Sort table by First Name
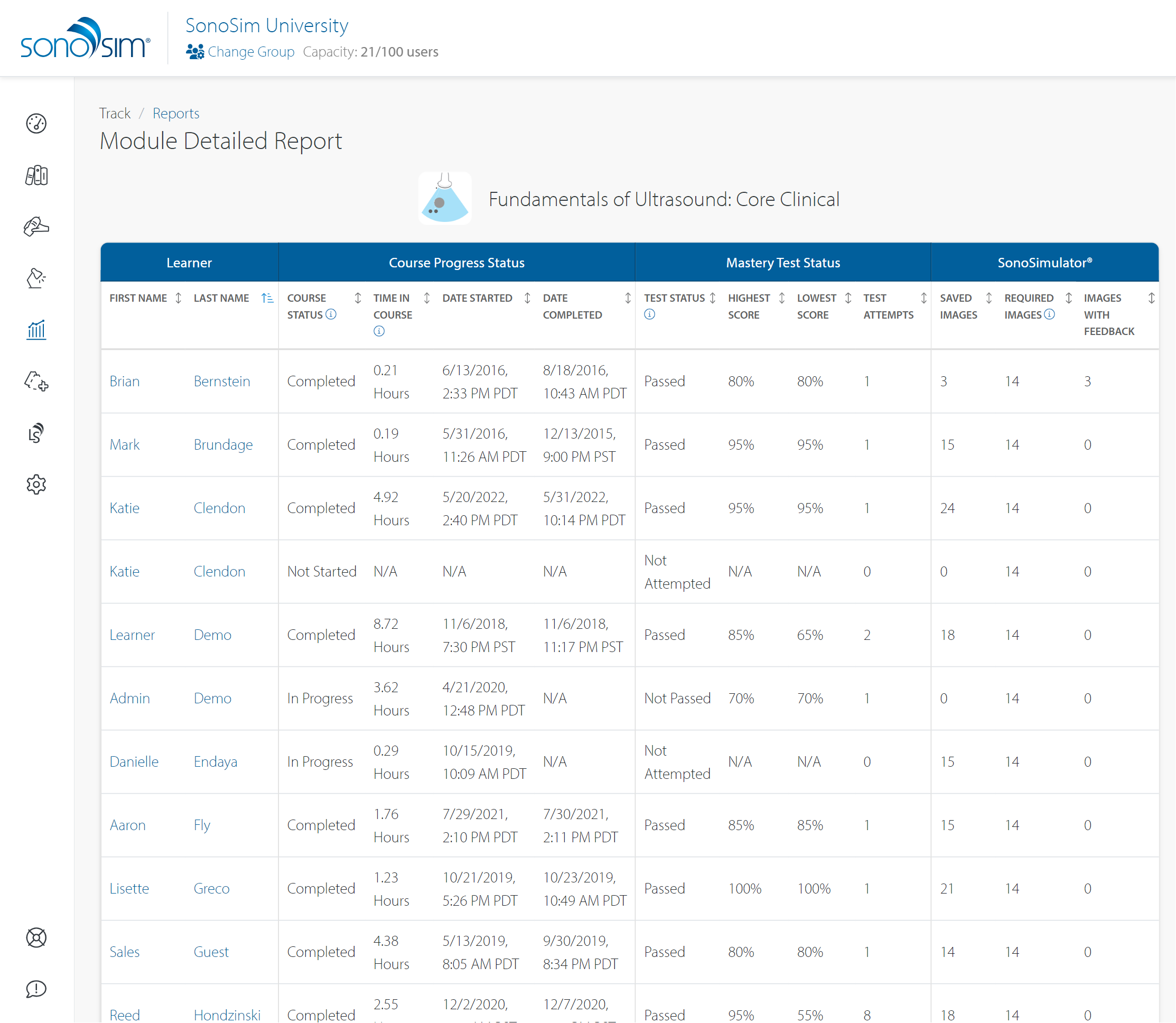 point(178,298)
